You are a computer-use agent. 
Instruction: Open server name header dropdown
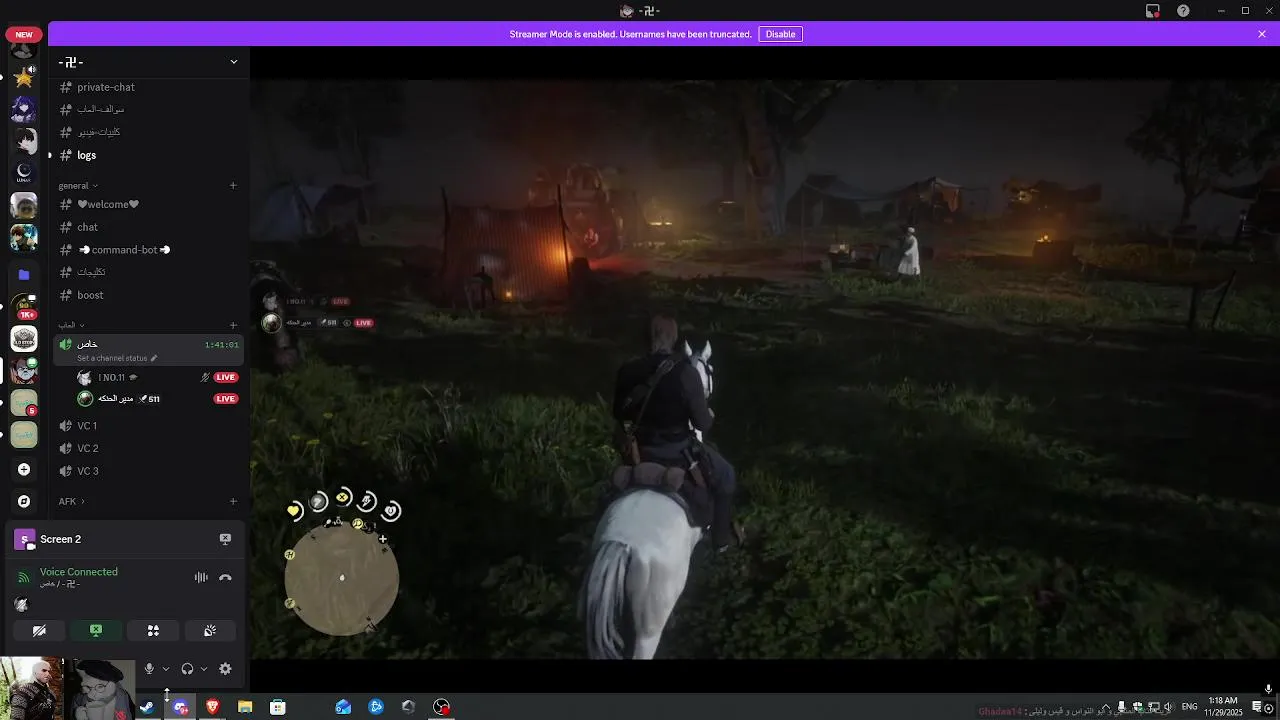coord(150,62)
